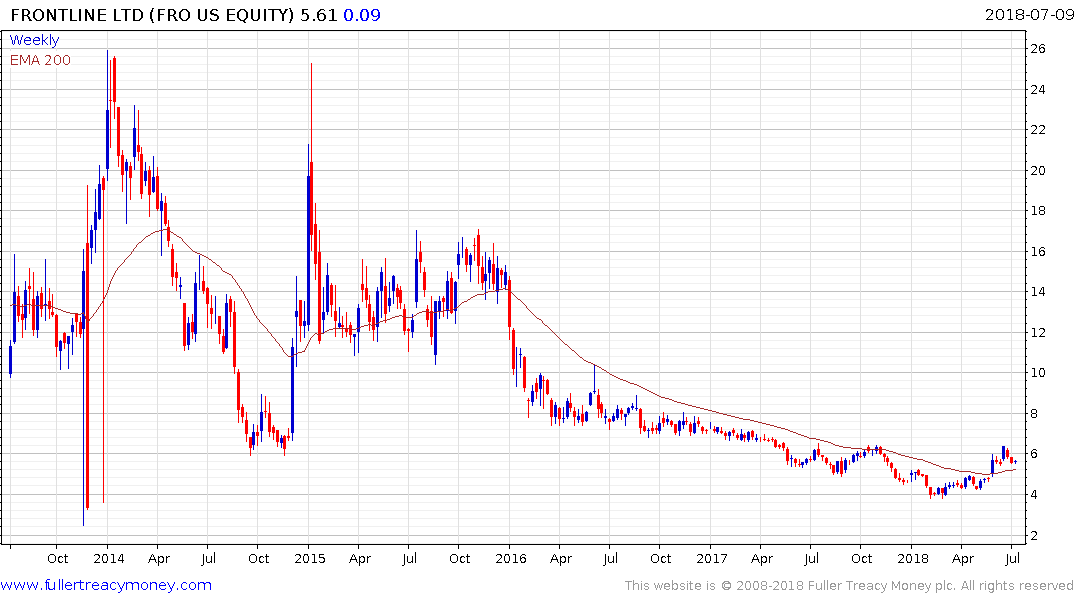Click the copyright notice text

coord(849,586)
